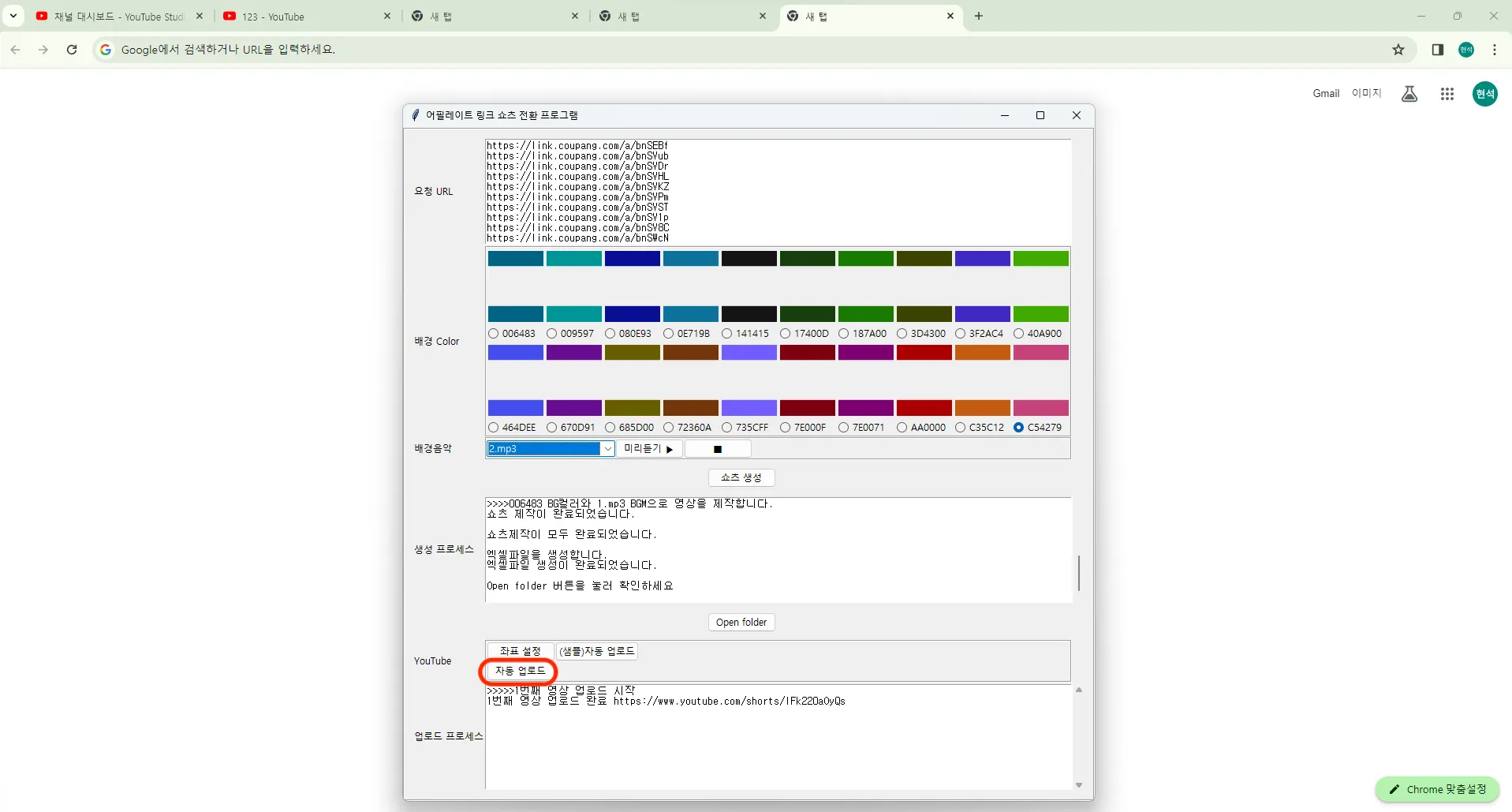The height and width of the screenshot is (812, 1512).
Task: Select the 006483 background color radio
Action: click(494, 334)
